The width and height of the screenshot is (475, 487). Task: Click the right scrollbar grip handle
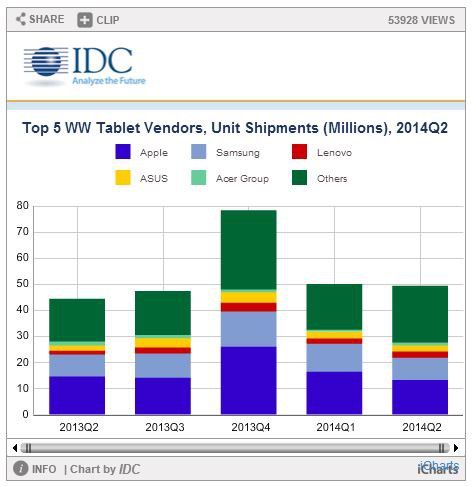click(x=442, y=448)
